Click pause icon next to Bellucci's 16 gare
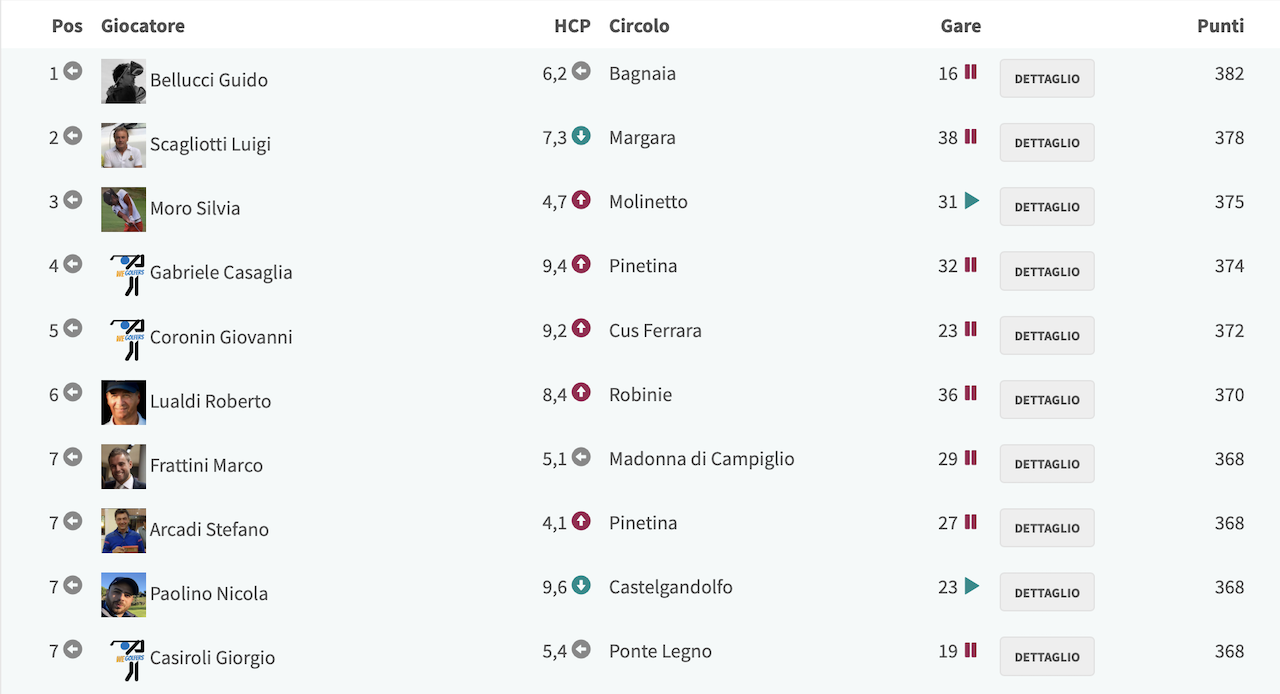The image size is (1280, 694). point(970,72)
